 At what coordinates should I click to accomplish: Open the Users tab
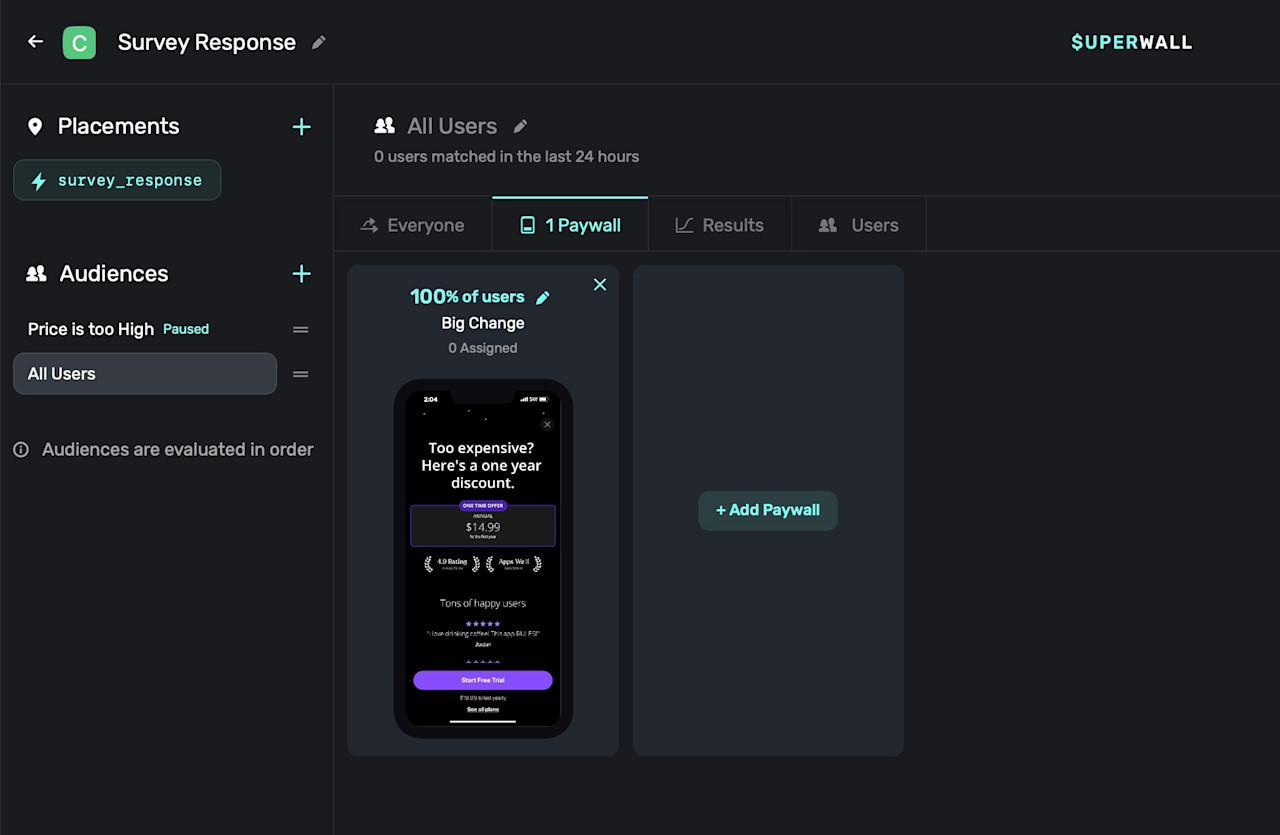click(858, 224)
